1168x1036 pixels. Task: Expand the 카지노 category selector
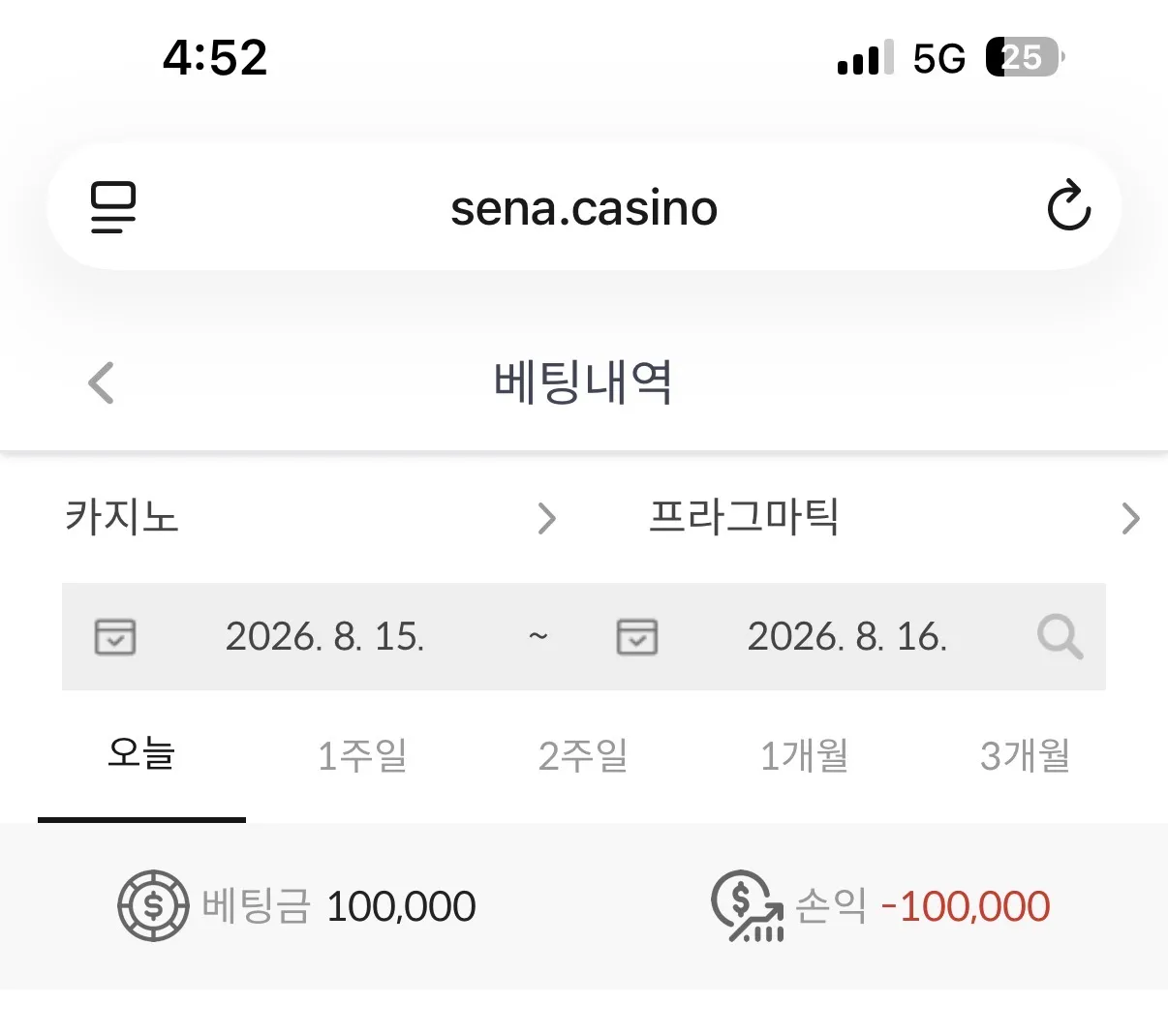point(312,518)
